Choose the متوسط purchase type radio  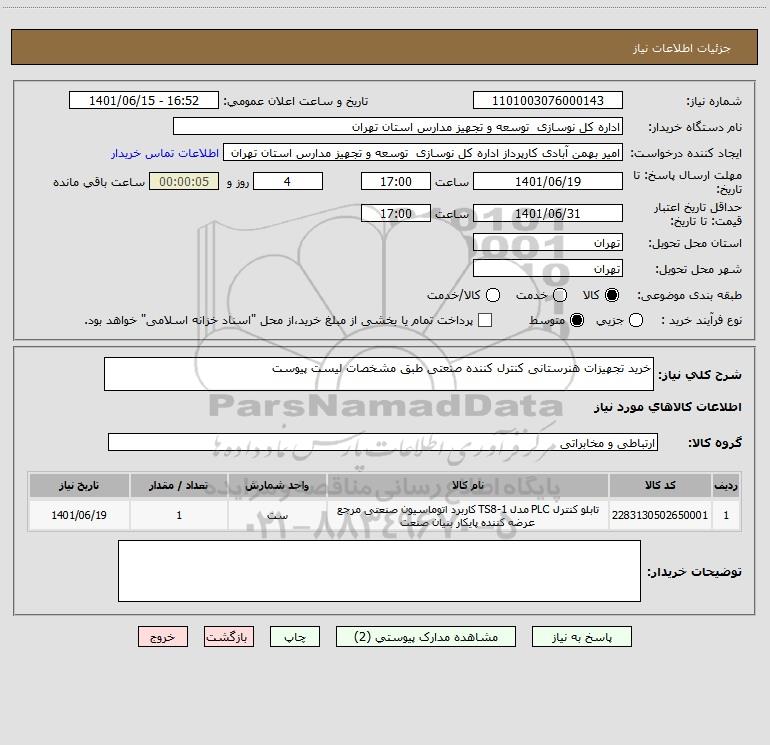577,320
